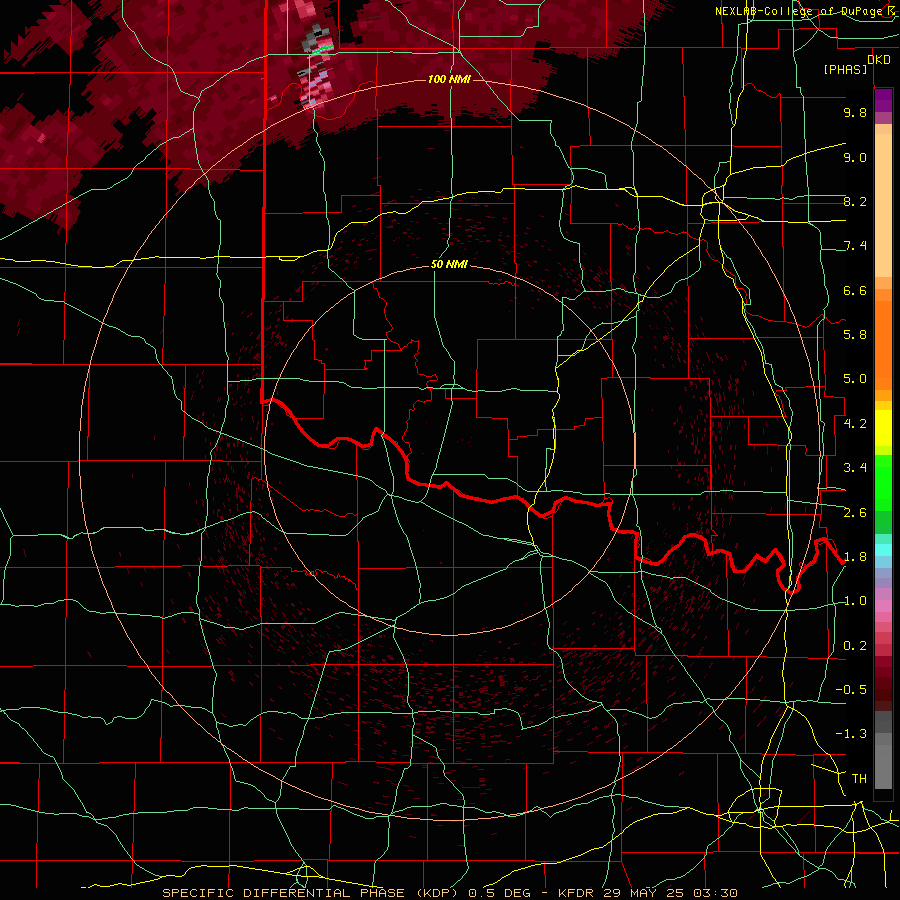900x900 pixels.
Task: Click the 03:30 timestamp in footer
Action: click(716, 893)
